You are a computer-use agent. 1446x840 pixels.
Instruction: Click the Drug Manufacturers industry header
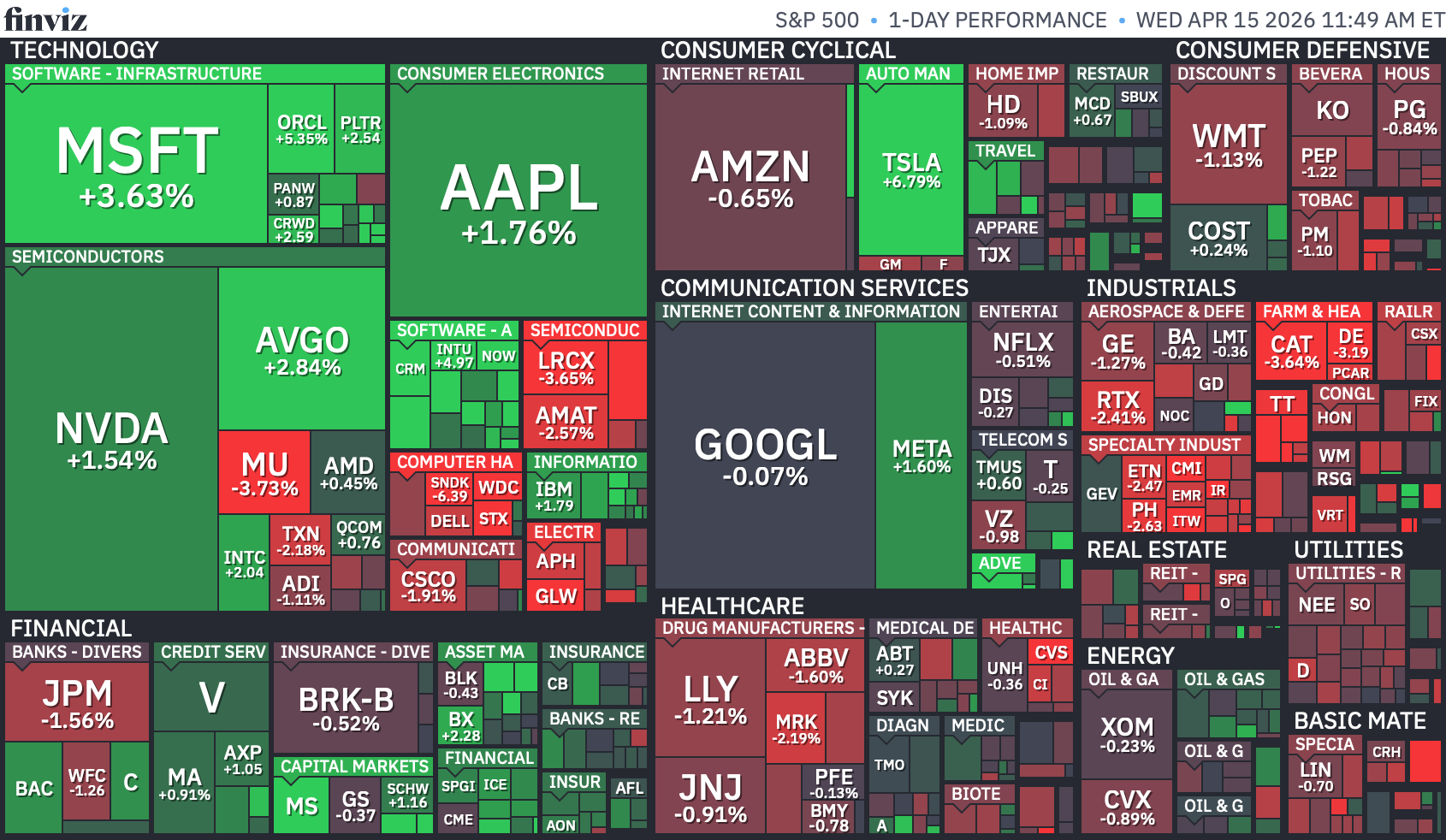click(760, 628)
